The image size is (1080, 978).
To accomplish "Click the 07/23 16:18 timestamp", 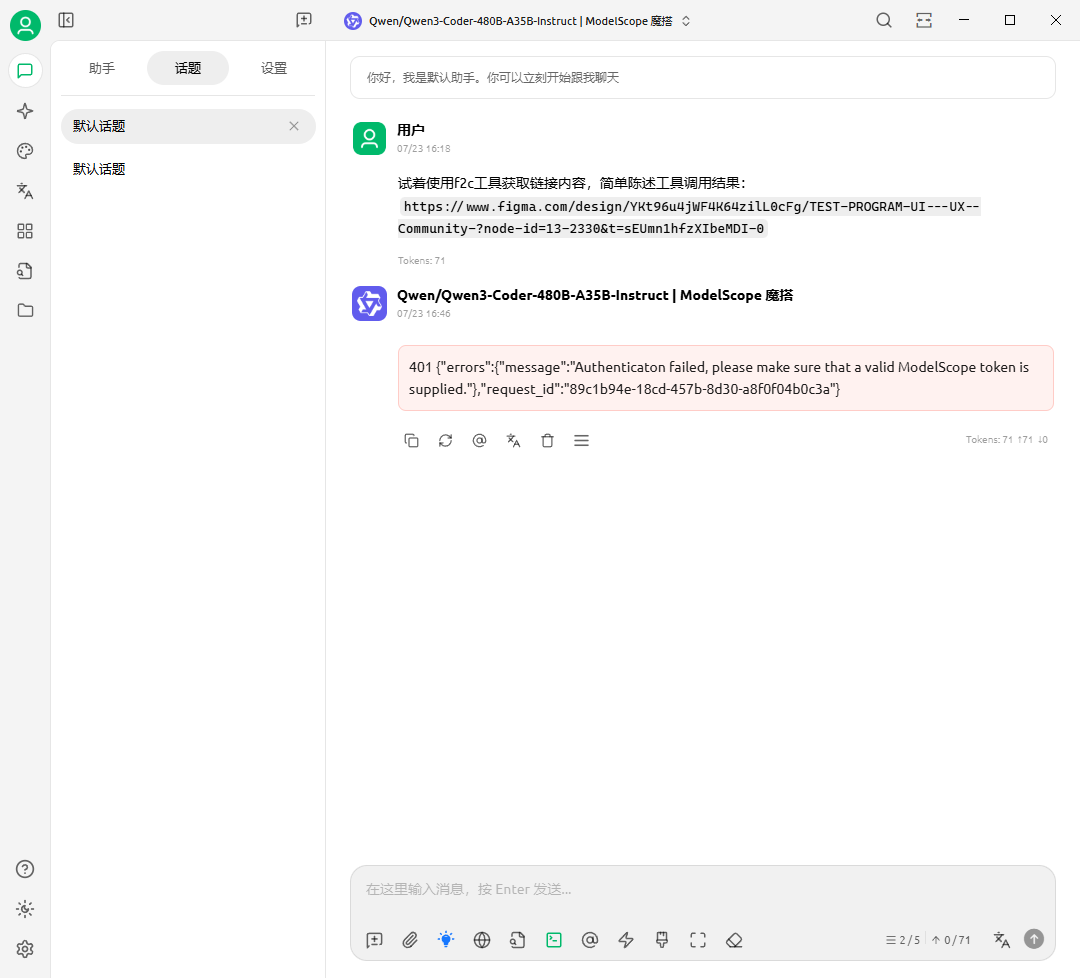I will point(424,149).
